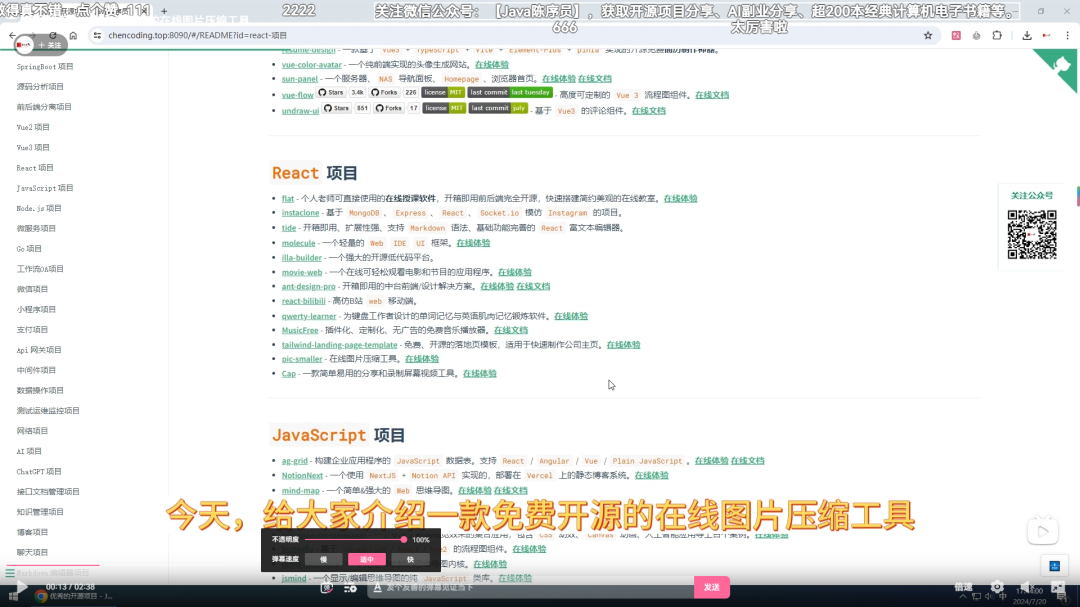
Task: Click the pink extension icon next to the address bar
Action: [x=954, y=33]
